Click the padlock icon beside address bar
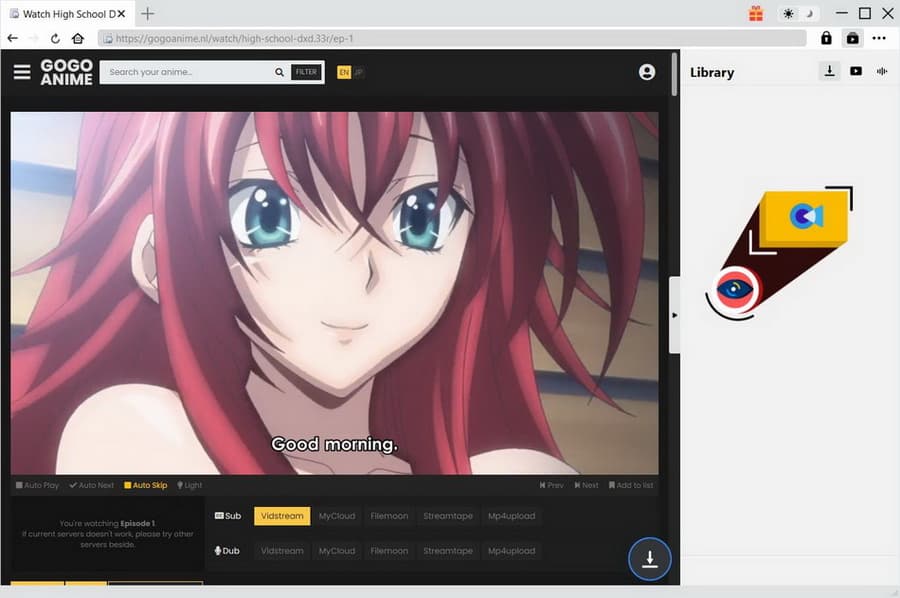Screen dimensions: 900x598 click(x=826, y=38)
